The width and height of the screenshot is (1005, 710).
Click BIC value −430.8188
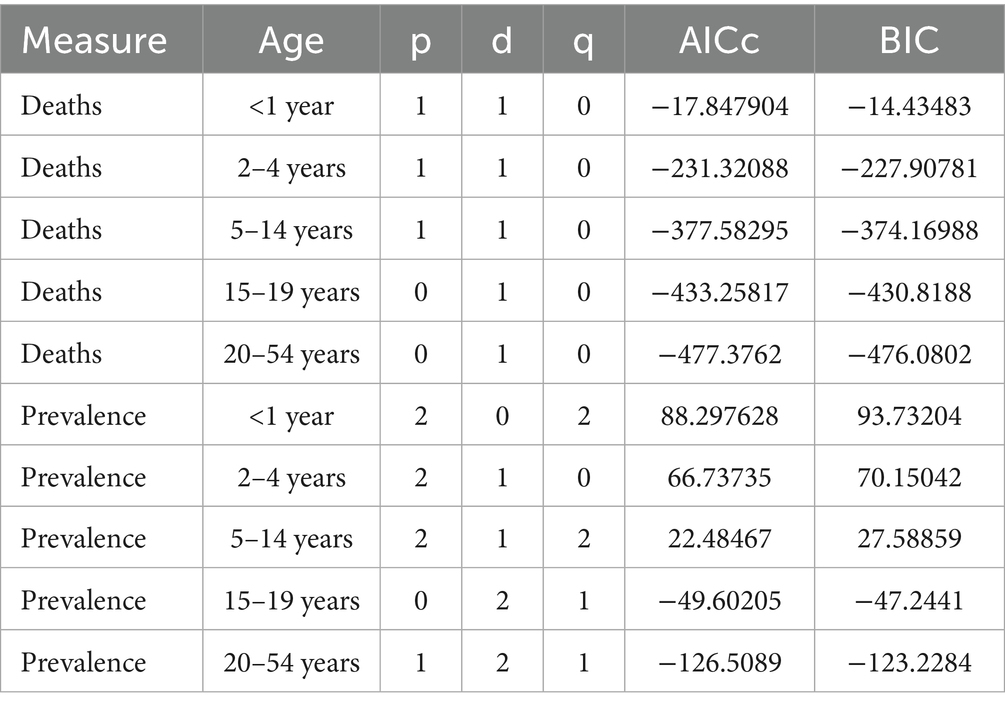click(x=909, y=292)
